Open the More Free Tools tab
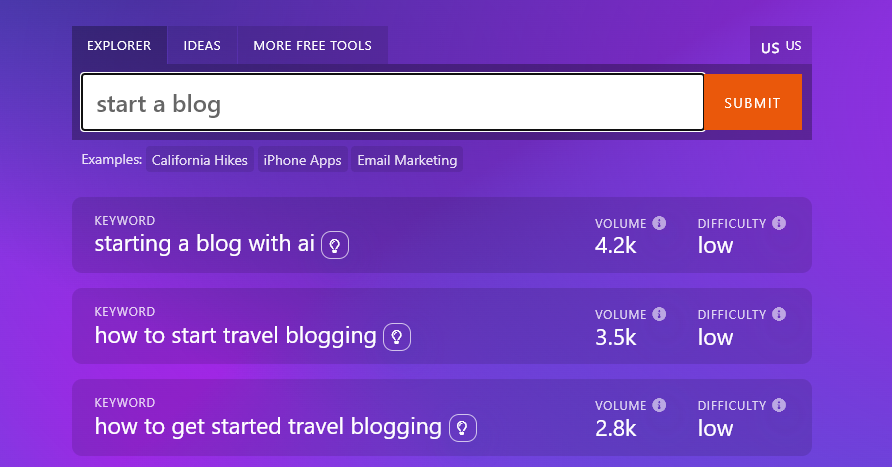This screenshot has width=892, height=467. [x=312, y=46]
